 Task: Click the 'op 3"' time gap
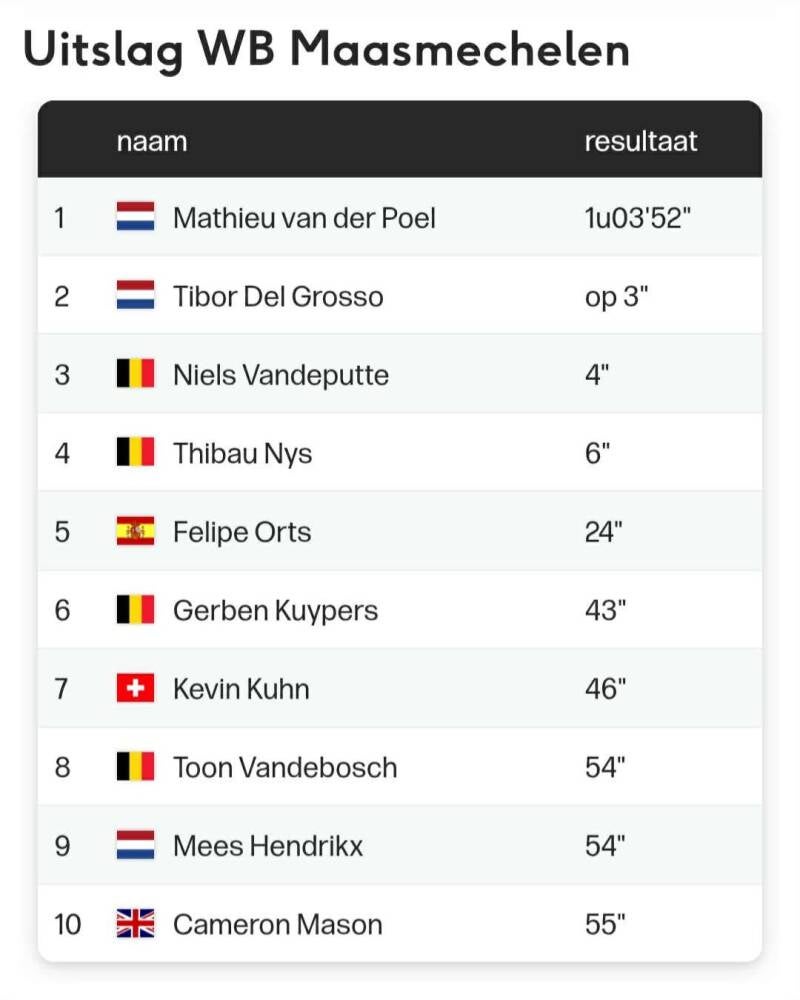pyautogui.click(x=616, y=296)
